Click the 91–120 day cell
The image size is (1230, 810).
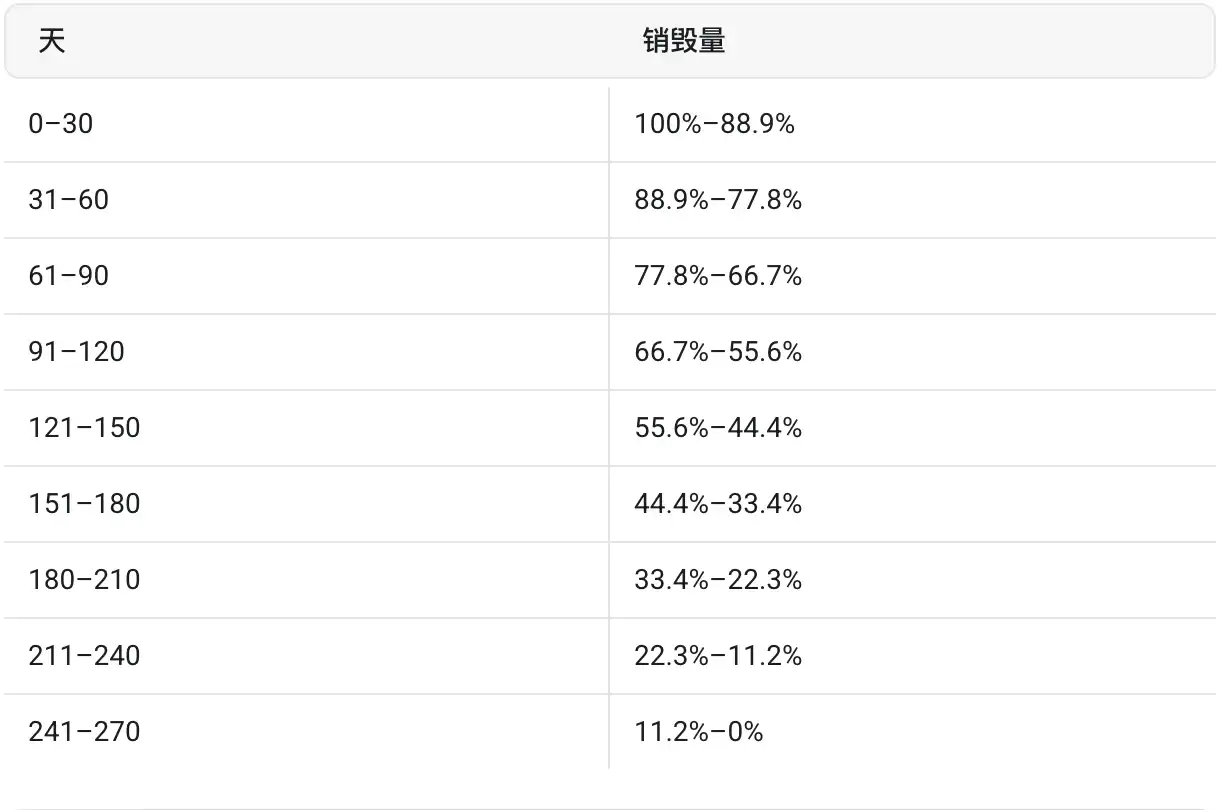[x=77, y=352]
